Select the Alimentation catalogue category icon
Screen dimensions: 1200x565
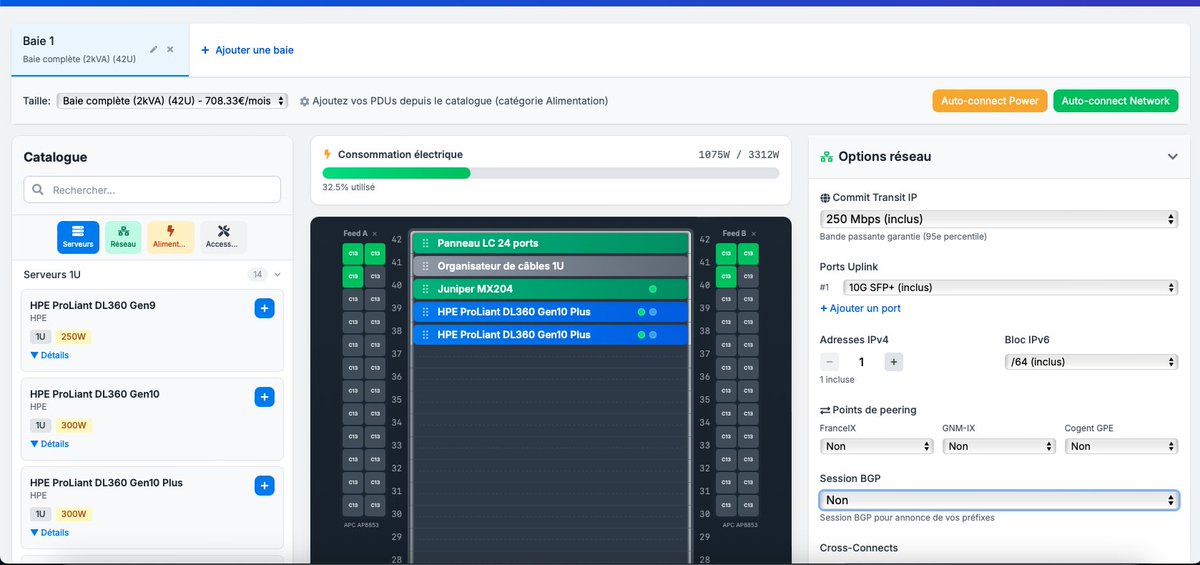point(171,237)
